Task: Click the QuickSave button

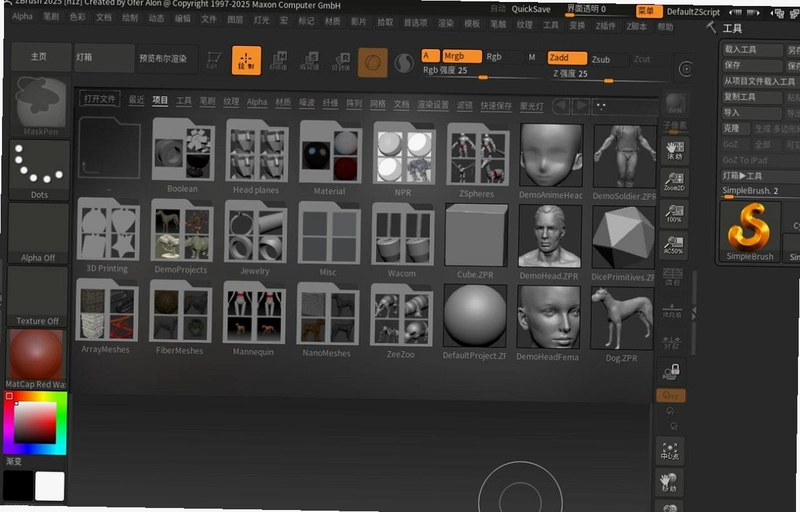Action: [x=531, y=9]
